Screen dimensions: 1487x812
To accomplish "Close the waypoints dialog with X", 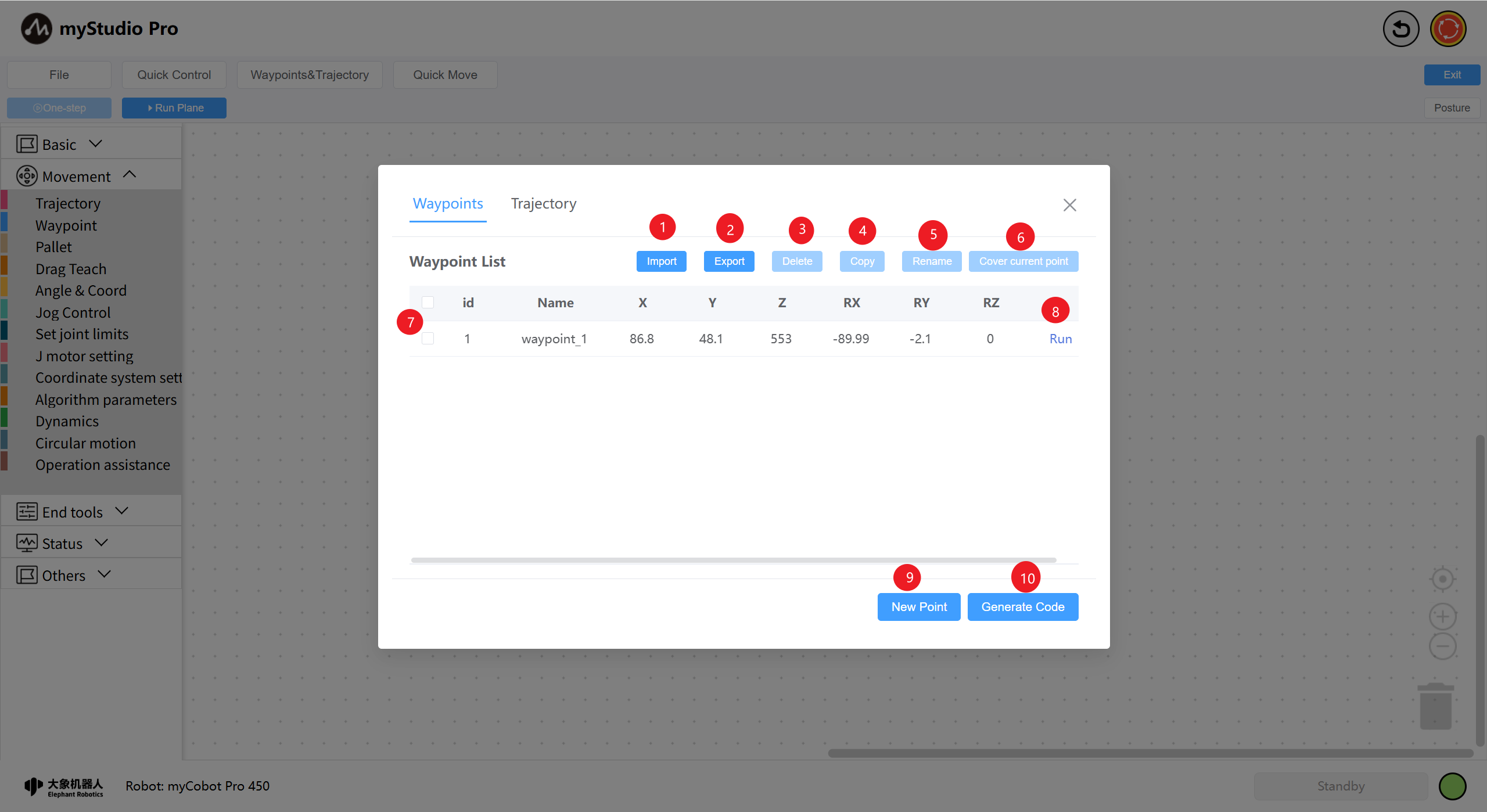I will coord(1069,205).
